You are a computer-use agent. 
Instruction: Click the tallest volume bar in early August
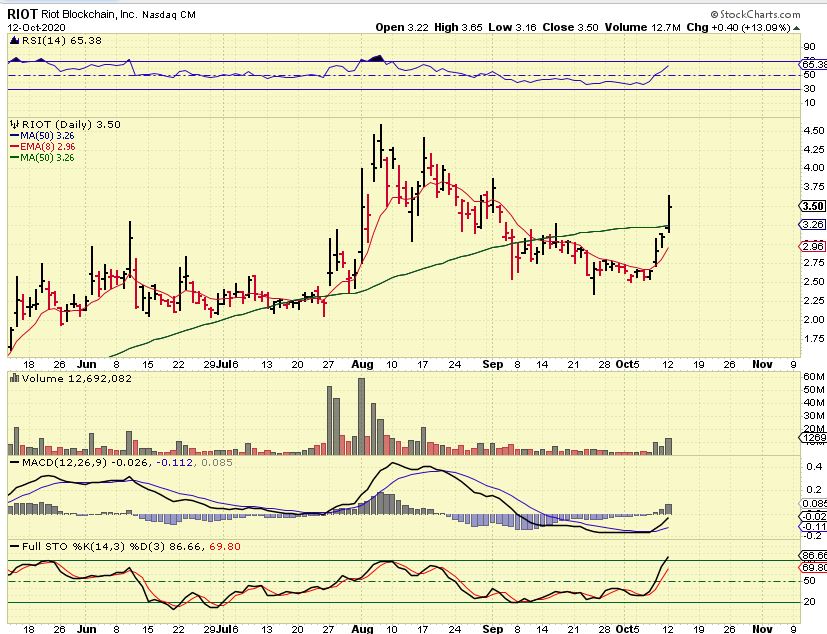pos(361,415)
